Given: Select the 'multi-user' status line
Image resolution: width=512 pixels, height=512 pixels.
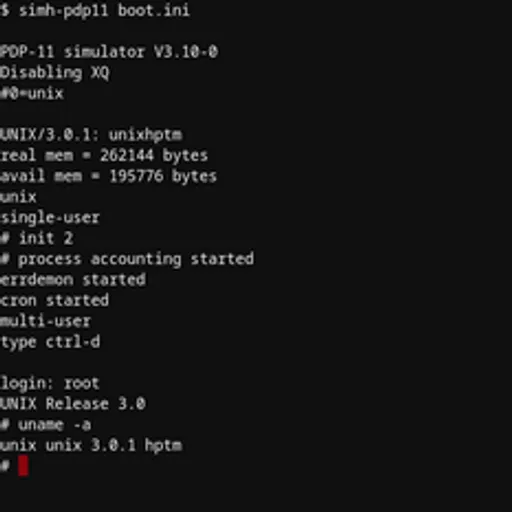Looking at the screenshot, I should click(x=45, y=321).
